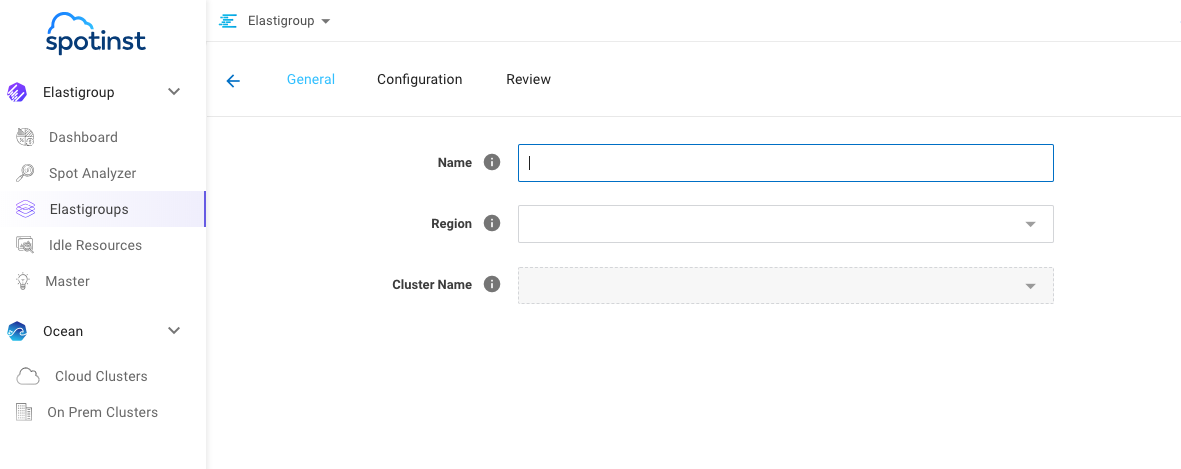Viewport: 1181px width, 469px height.
Task: Open the Cluster Name dropdown
Action: 785,286
